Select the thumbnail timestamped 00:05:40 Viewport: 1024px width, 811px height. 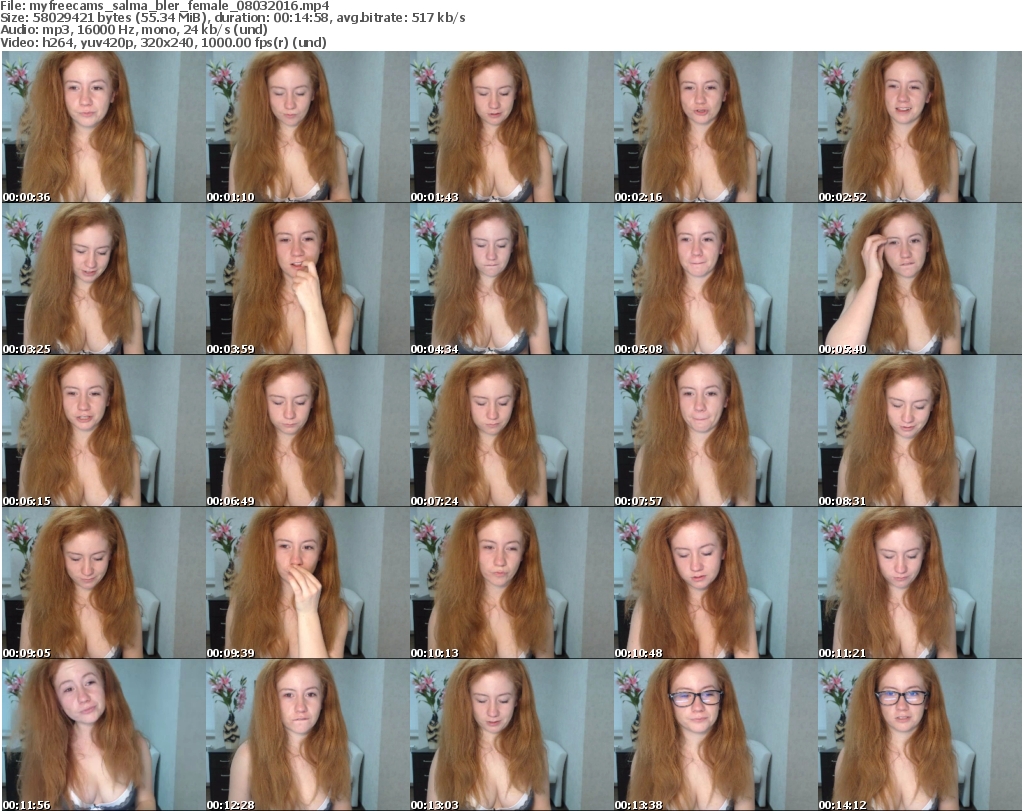tap(919, 279)
